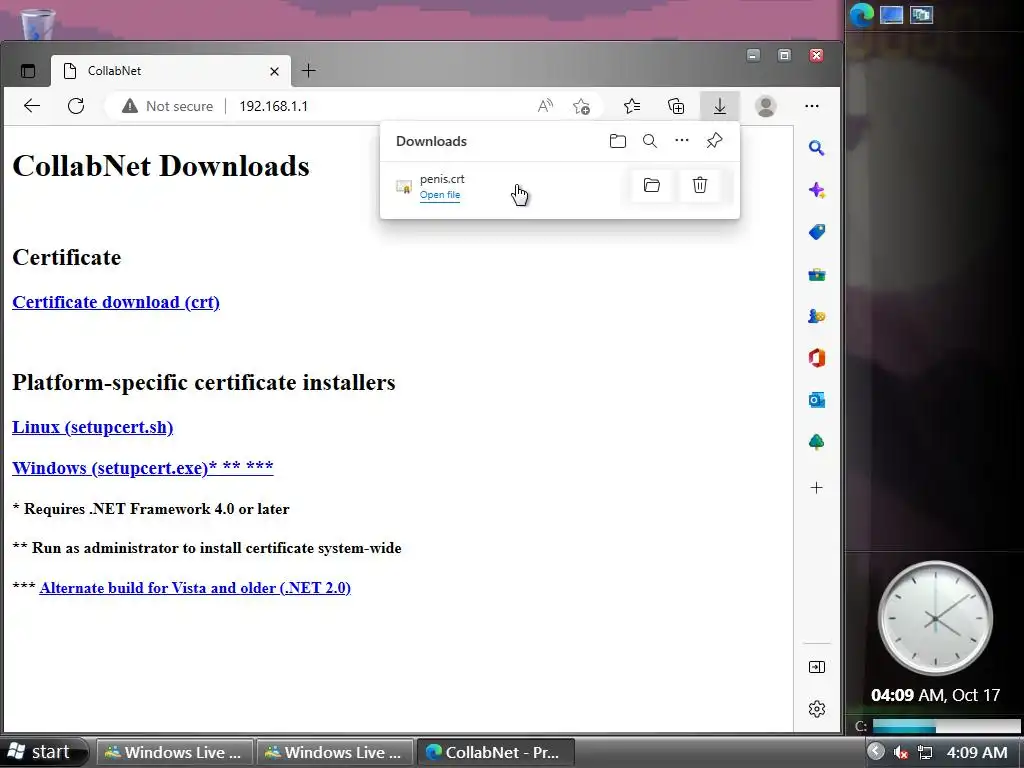This screenshot has width=1024, height=768.
Task: Activate Read aloud icon in address bar
Action: pos(545,106)
